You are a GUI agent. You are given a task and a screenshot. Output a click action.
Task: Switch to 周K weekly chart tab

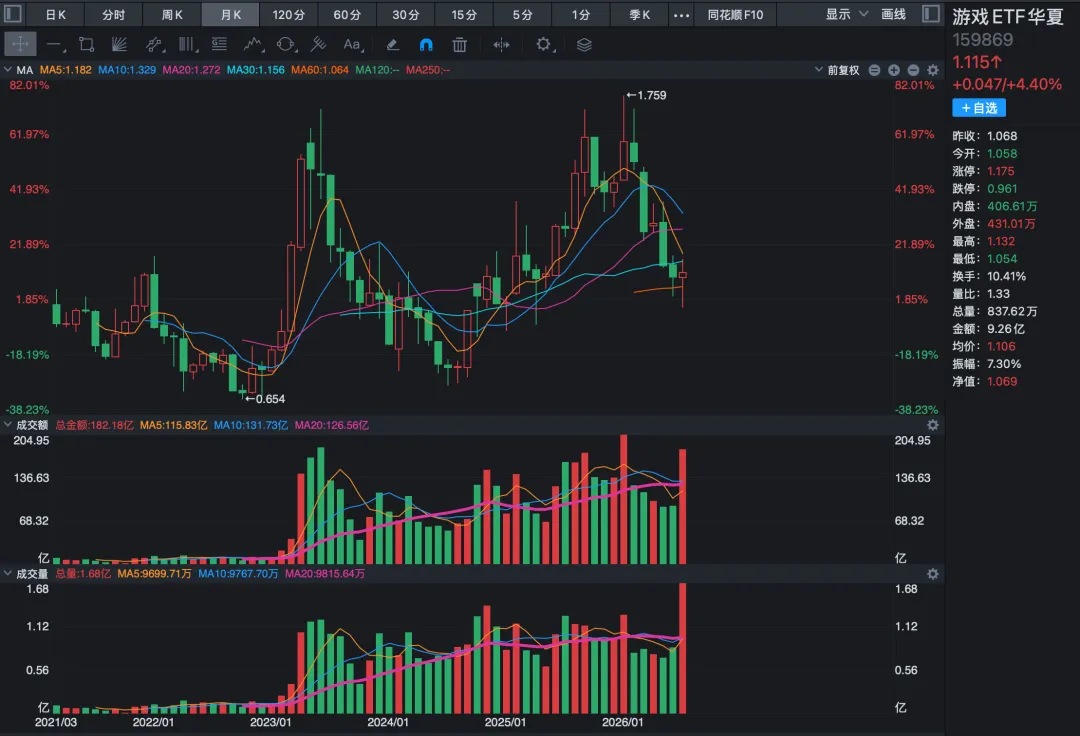pos(172,14)
